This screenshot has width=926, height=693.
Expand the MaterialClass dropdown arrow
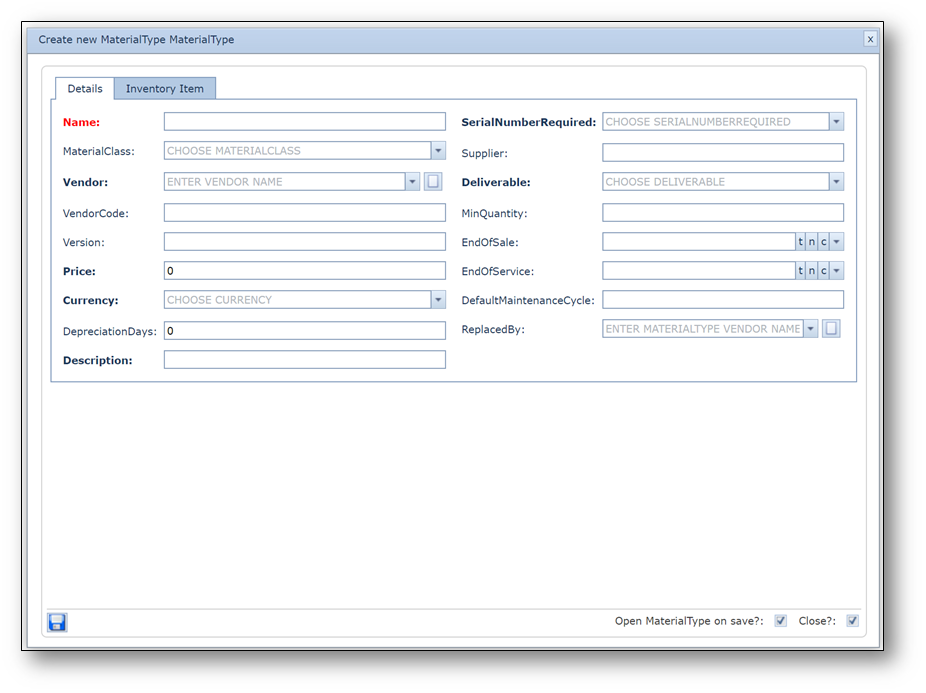(x=438, y=151)
